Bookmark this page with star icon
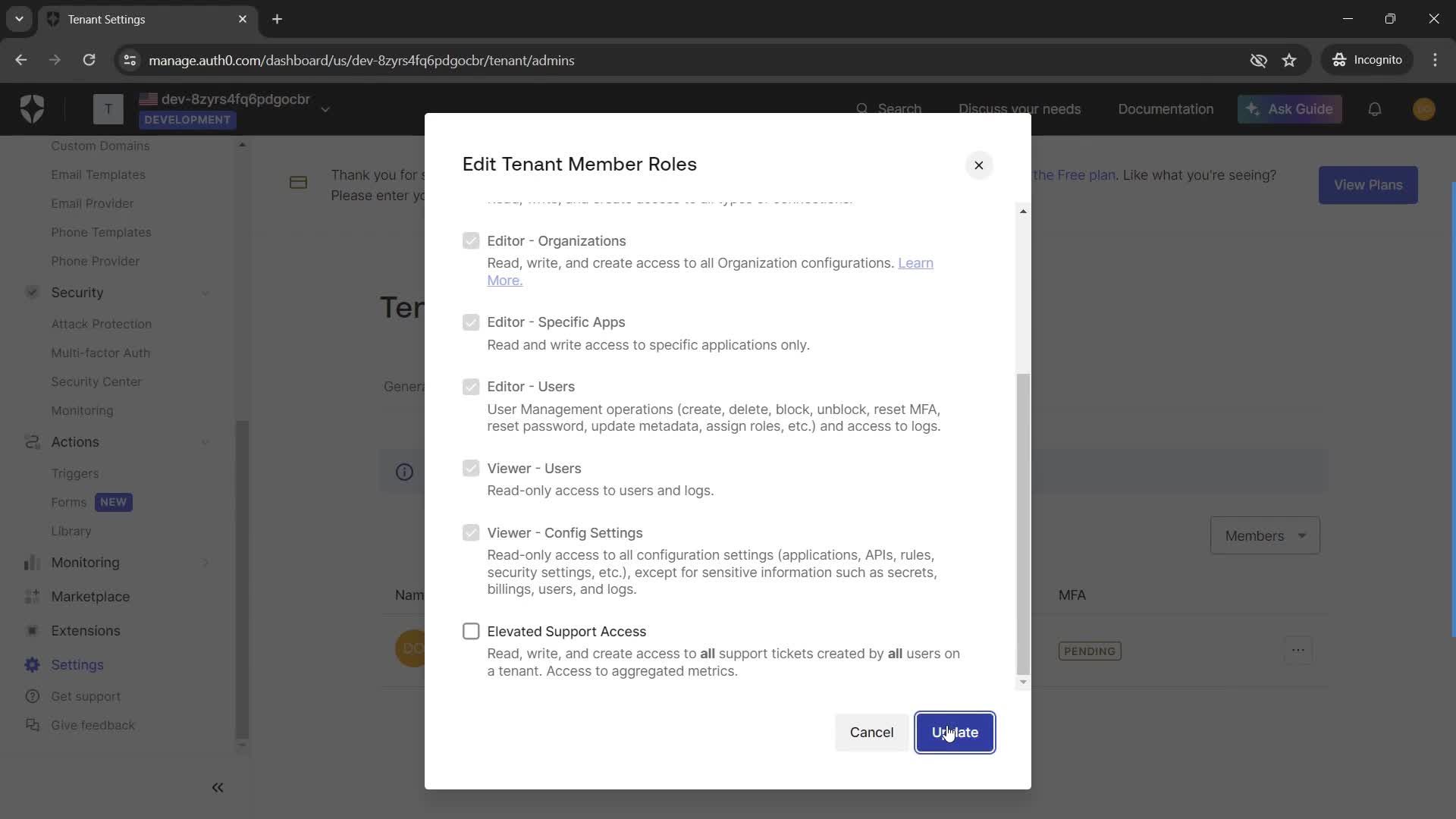 pyautogui.click(x=1289, y=60)
